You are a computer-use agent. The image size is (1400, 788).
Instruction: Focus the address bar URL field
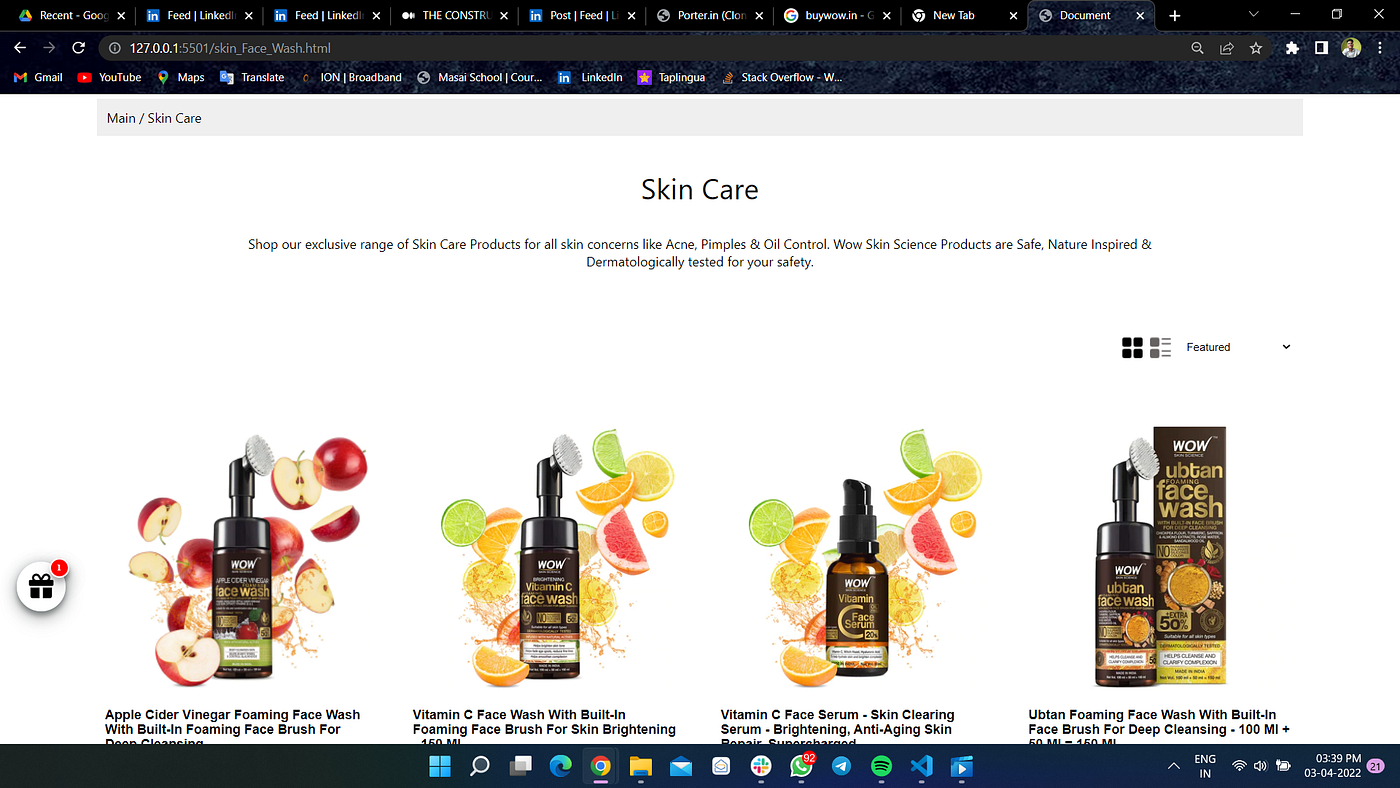(640, 48)
